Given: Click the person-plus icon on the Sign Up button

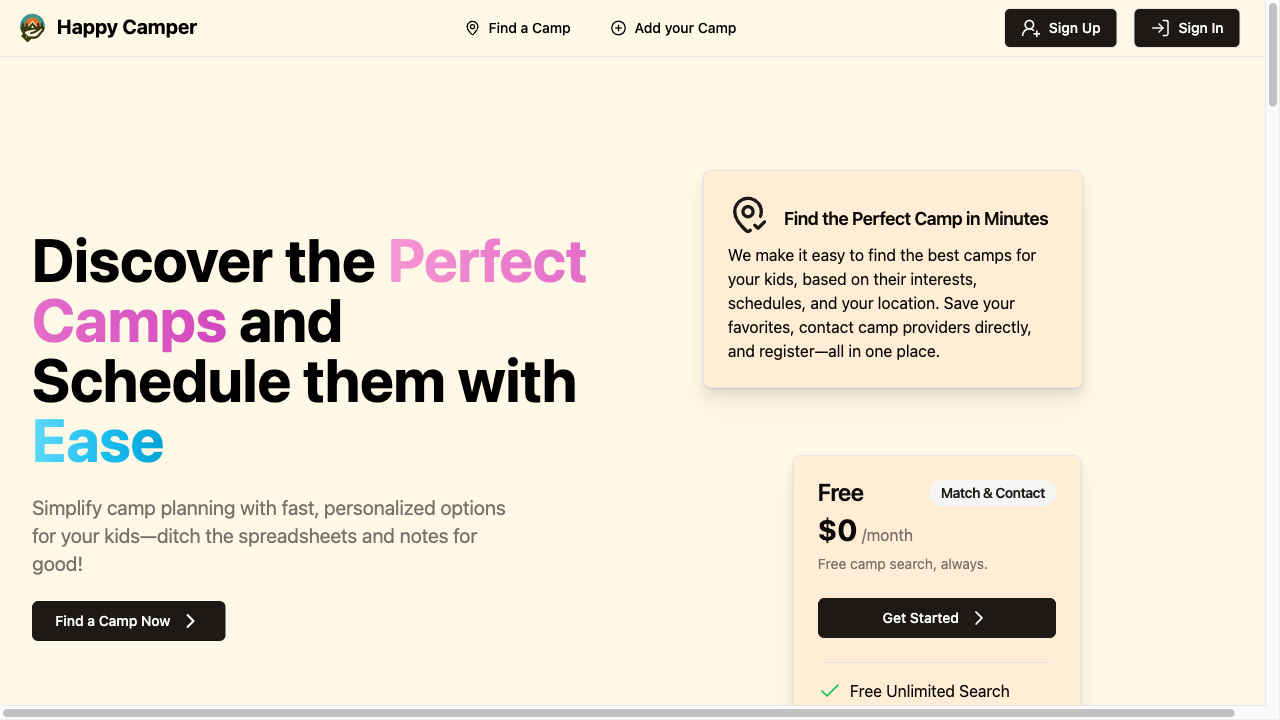Looking at the screenshot, I should pos(1031,29).
